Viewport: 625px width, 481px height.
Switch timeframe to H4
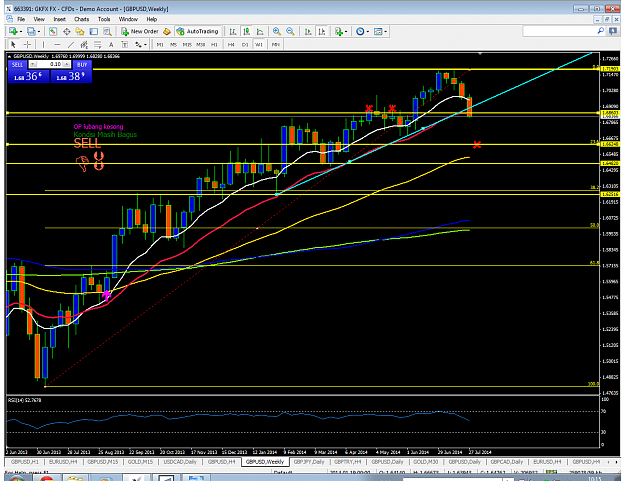point(231,45)
